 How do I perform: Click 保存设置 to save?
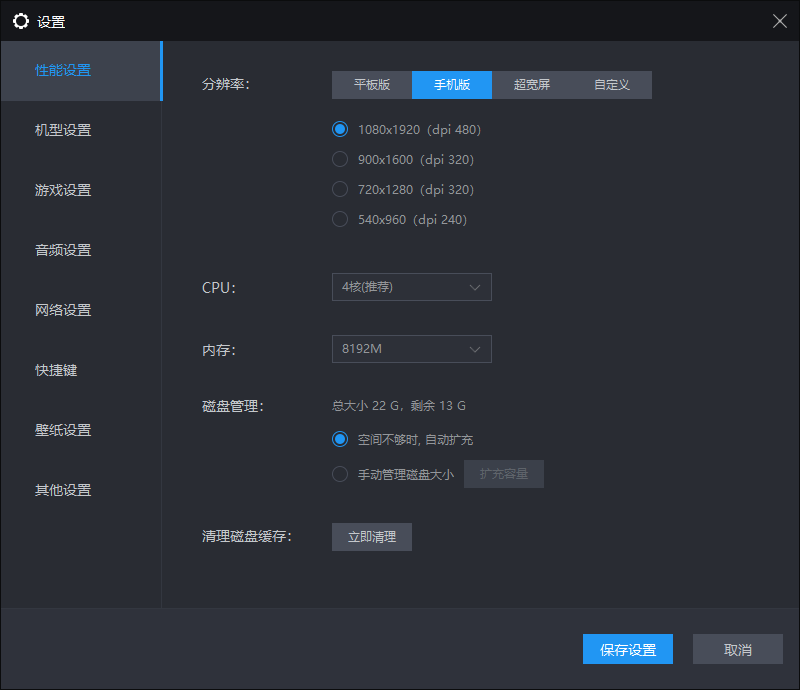pos(628,649)
